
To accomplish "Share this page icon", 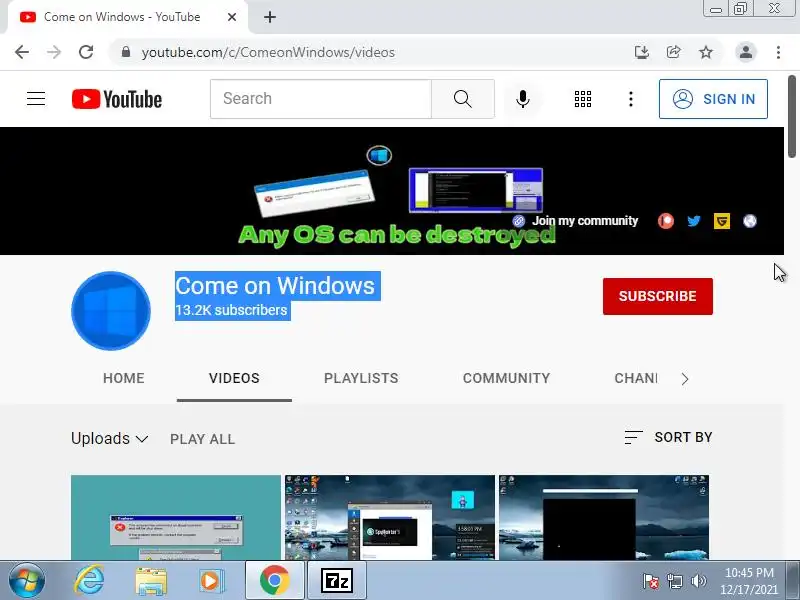I will [673, 52].
